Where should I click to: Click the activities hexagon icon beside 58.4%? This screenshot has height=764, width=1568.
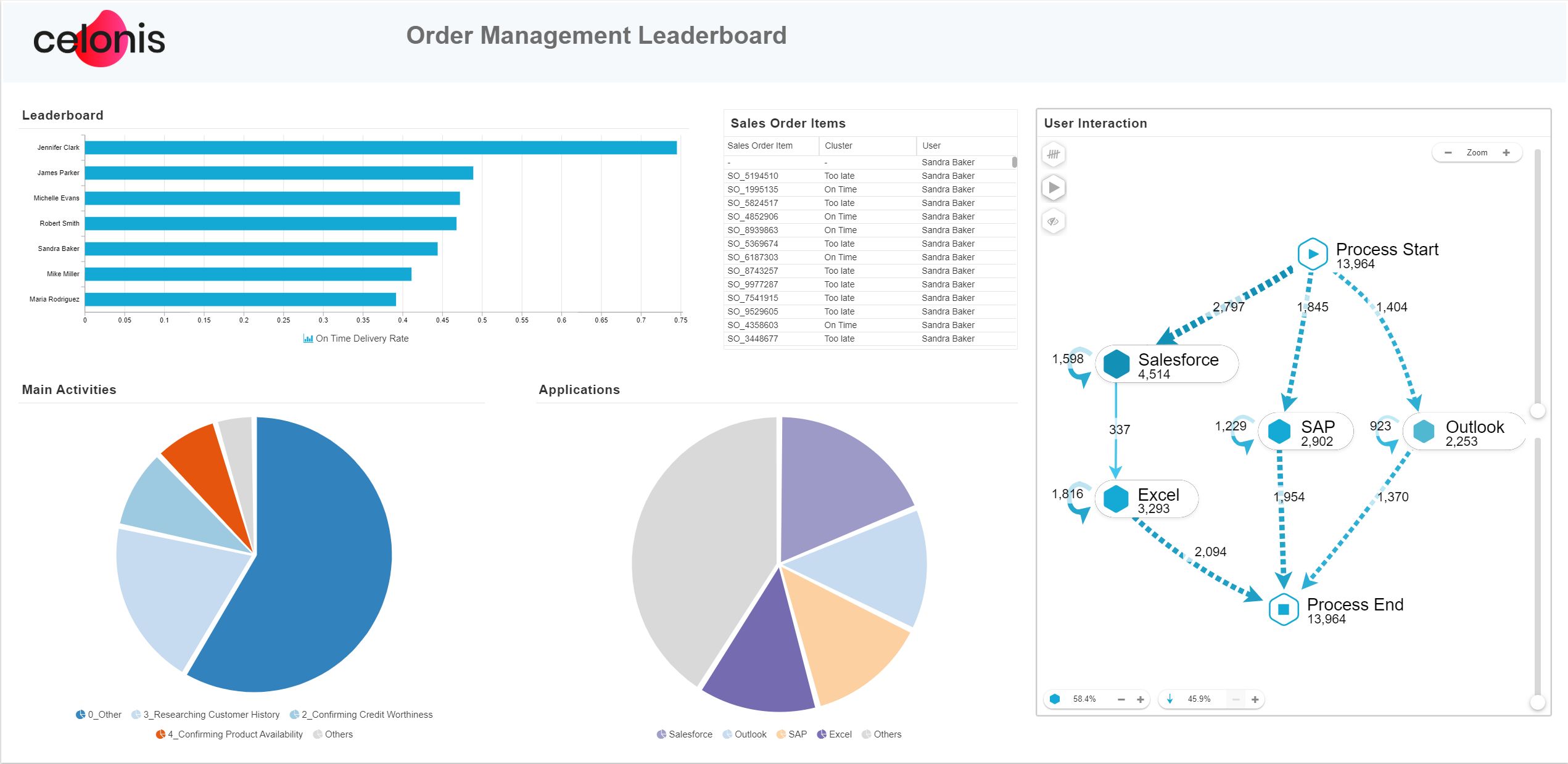click(x=1055, y=699)
